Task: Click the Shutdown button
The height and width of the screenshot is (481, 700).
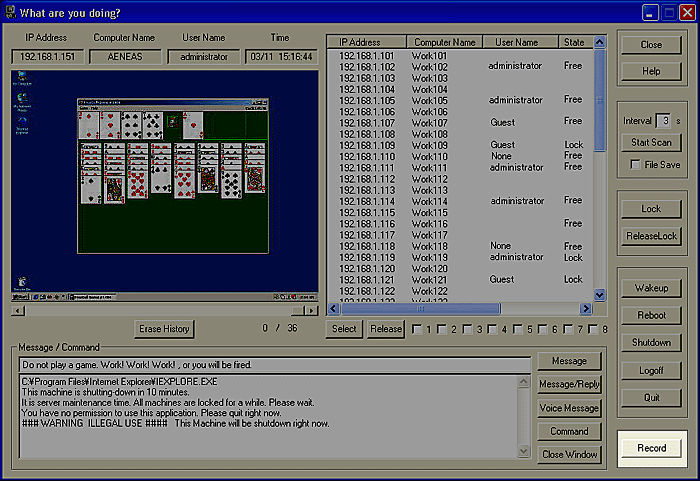Action: (651, 343)
